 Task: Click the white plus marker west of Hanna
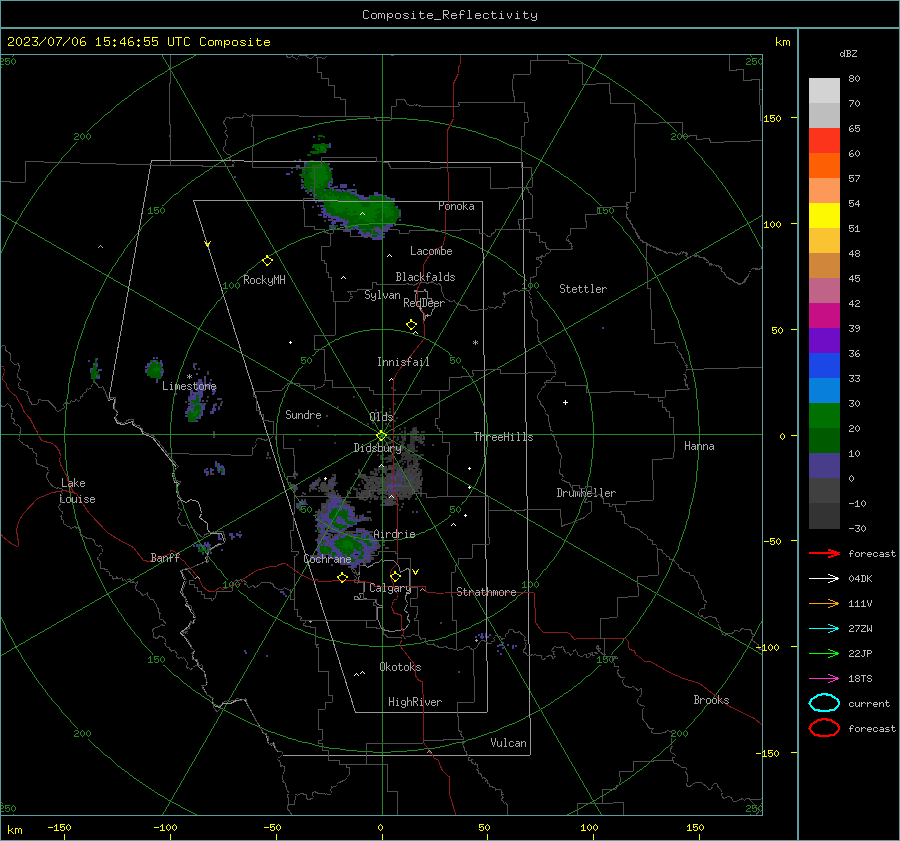coord(565,402)
